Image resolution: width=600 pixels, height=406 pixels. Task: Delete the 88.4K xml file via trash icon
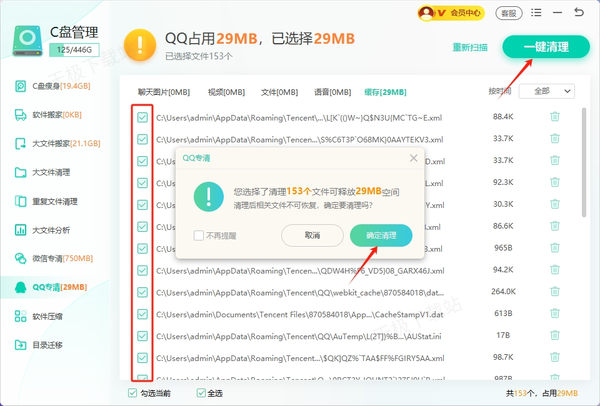tap(554, 117)
